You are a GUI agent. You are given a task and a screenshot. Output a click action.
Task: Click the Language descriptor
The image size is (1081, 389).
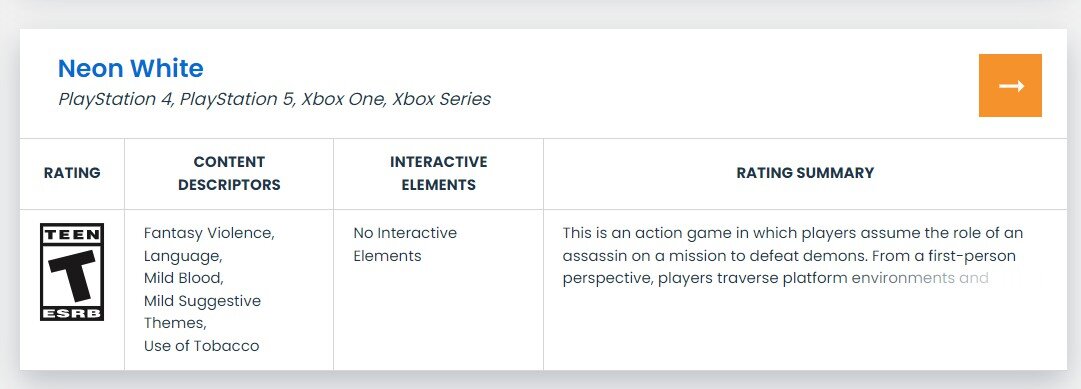(x=183, y=256)
